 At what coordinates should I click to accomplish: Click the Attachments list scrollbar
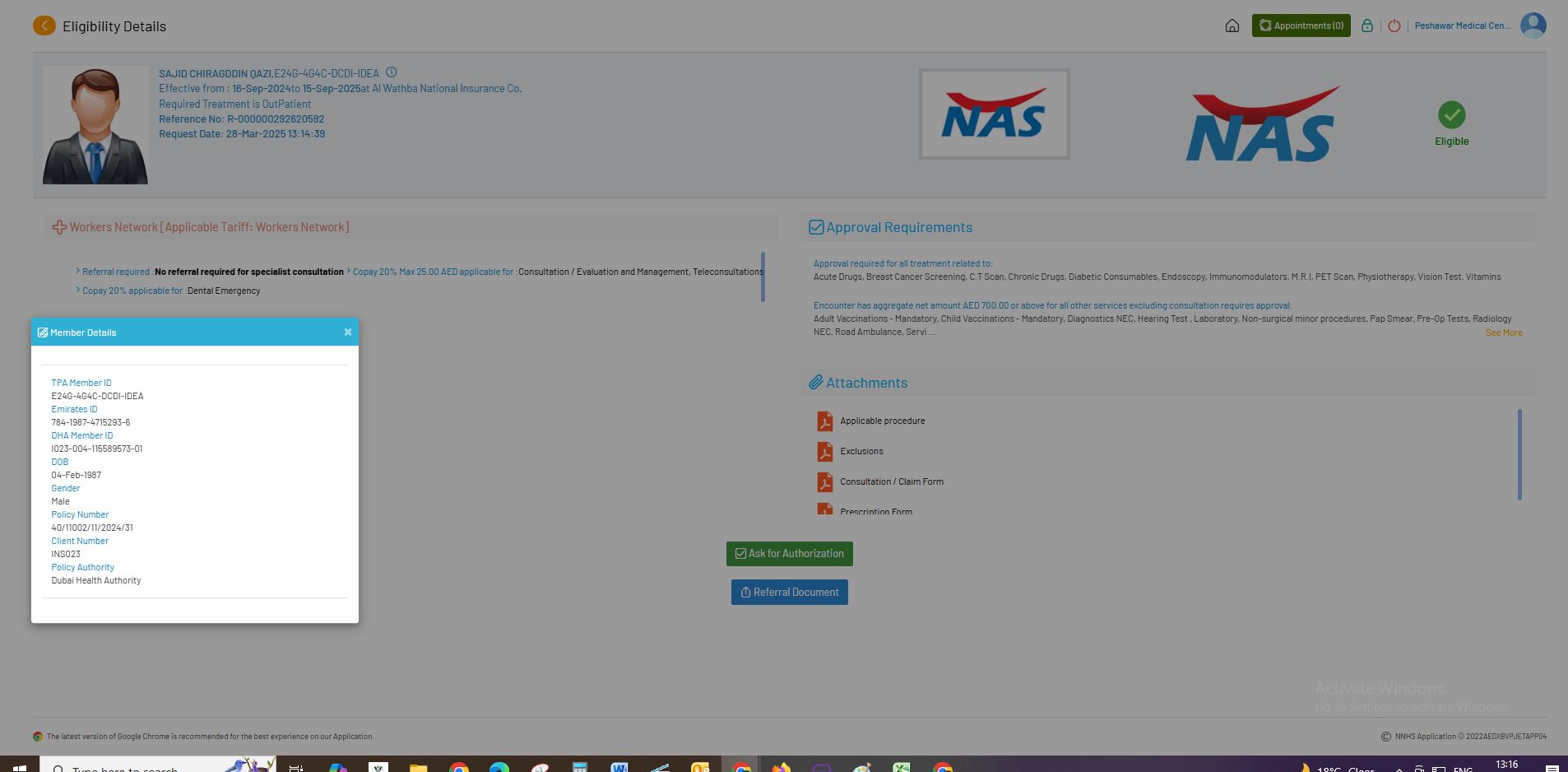pyautogui.click(x=1519, y=454)
